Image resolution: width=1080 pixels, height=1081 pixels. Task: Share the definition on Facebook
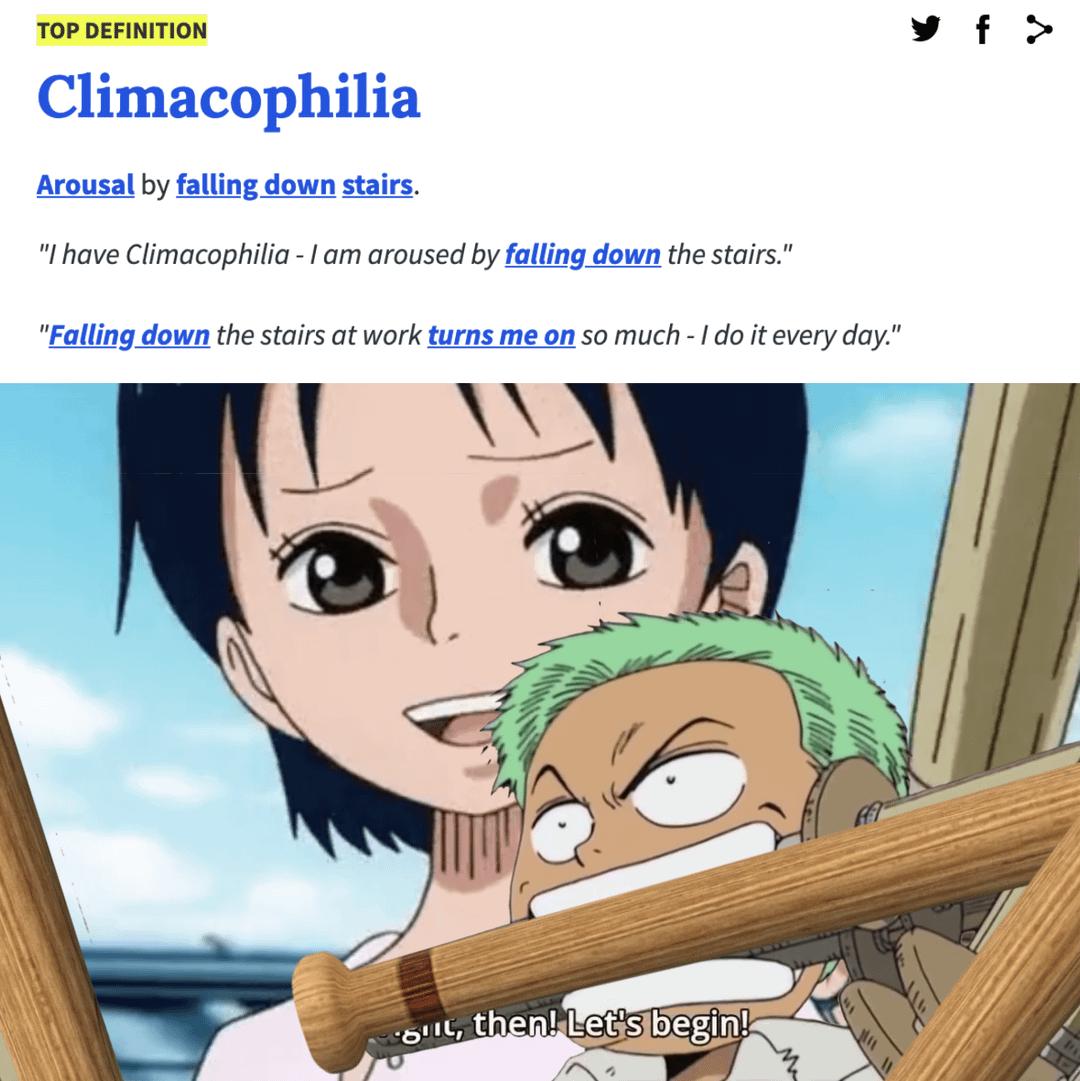983,29
